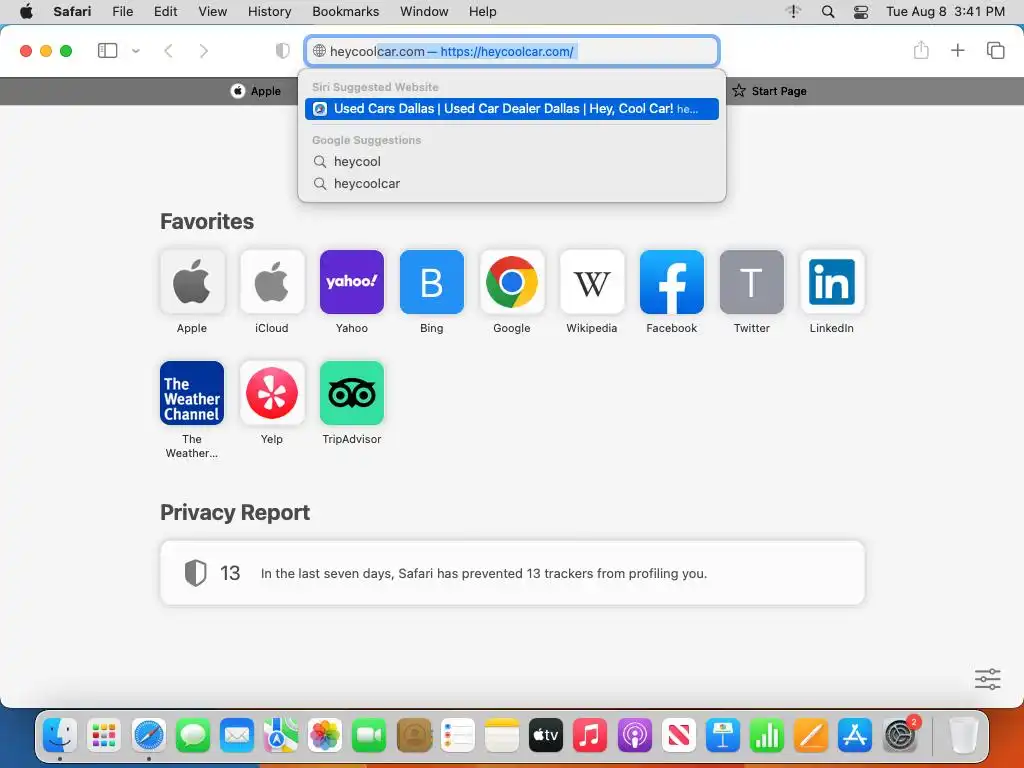Open the LinkedIn favorite tile

click(x=832, y=282)
